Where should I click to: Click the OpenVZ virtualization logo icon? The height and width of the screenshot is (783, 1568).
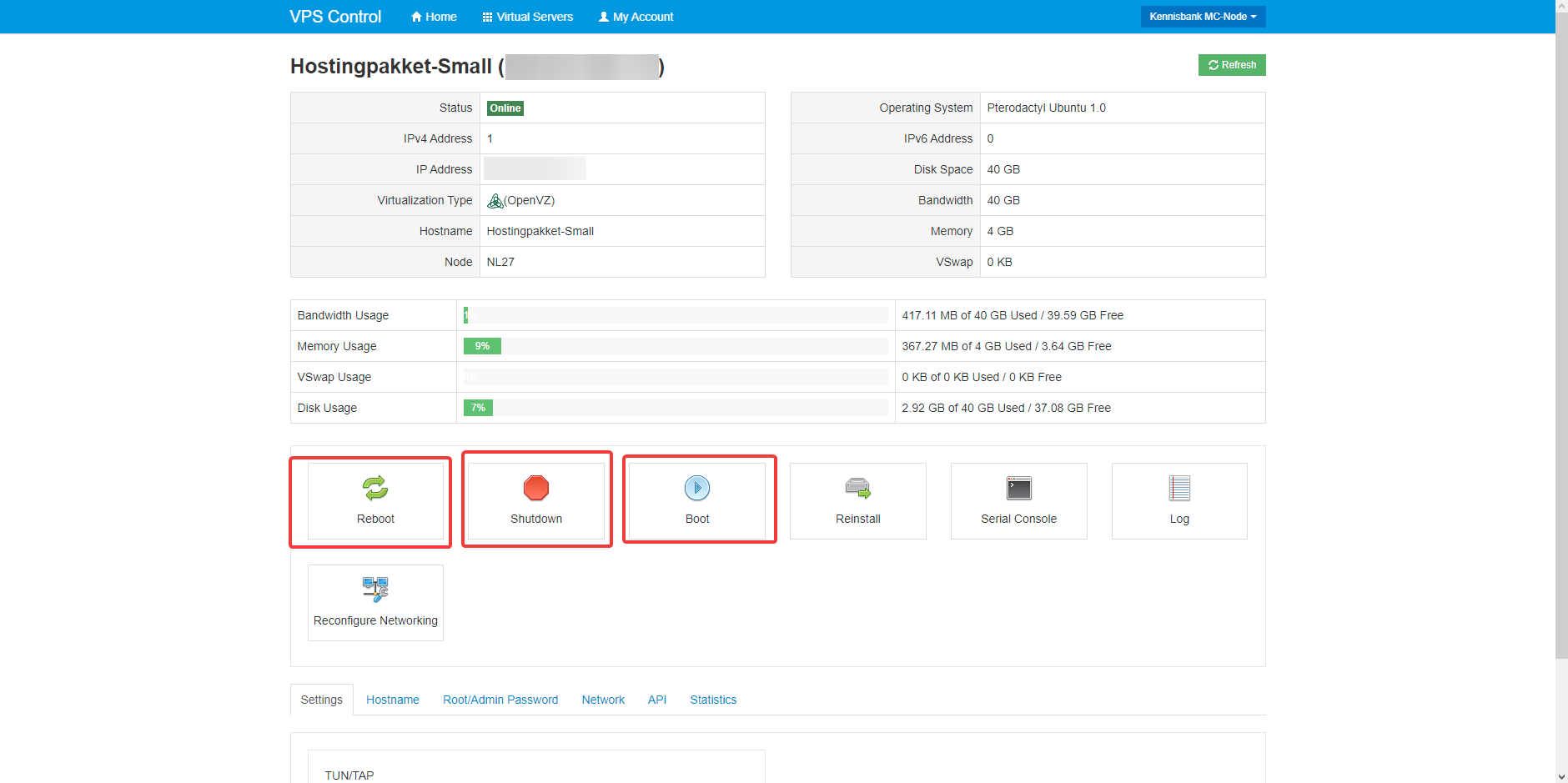pyautogui.click(x=495, y=201)
